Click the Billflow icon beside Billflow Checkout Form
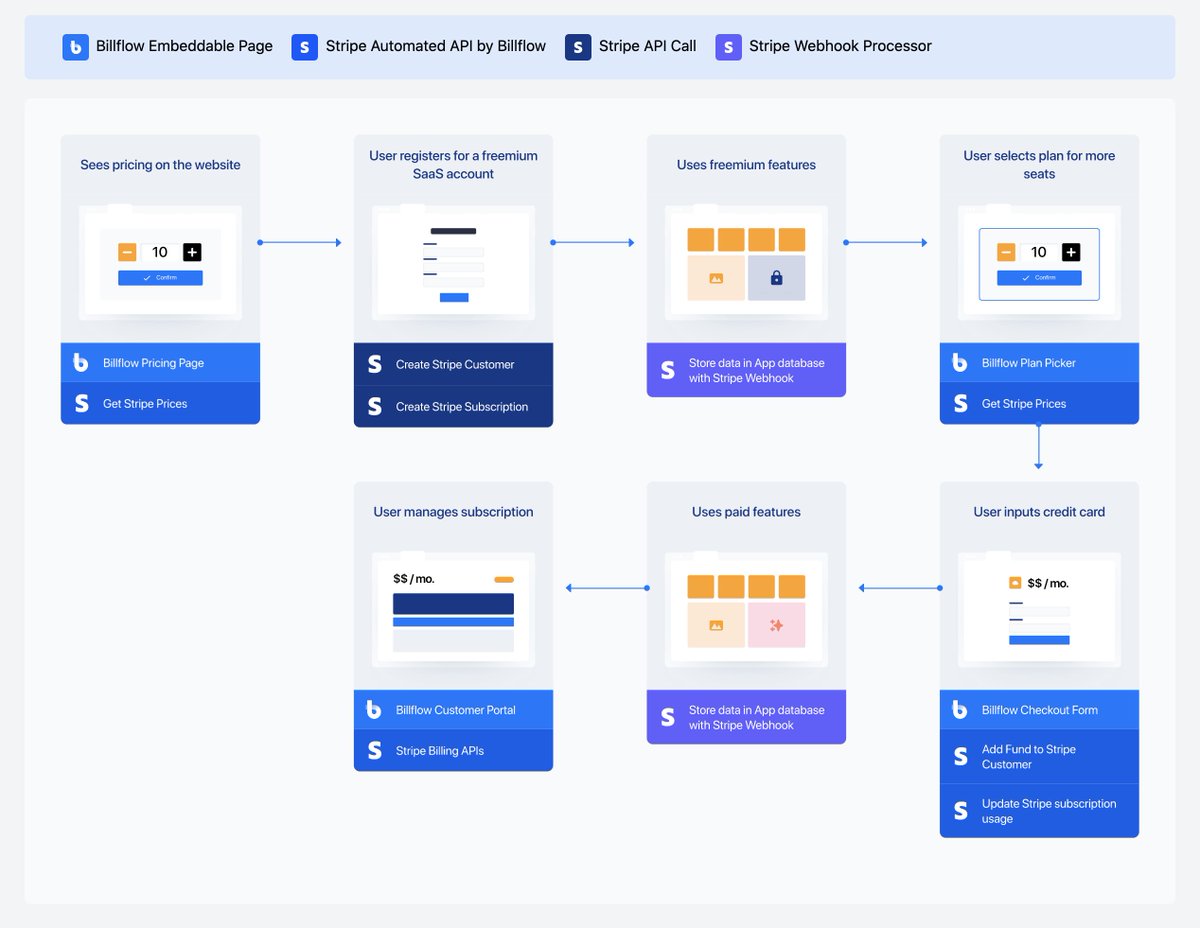 click(x=960, y=709)
